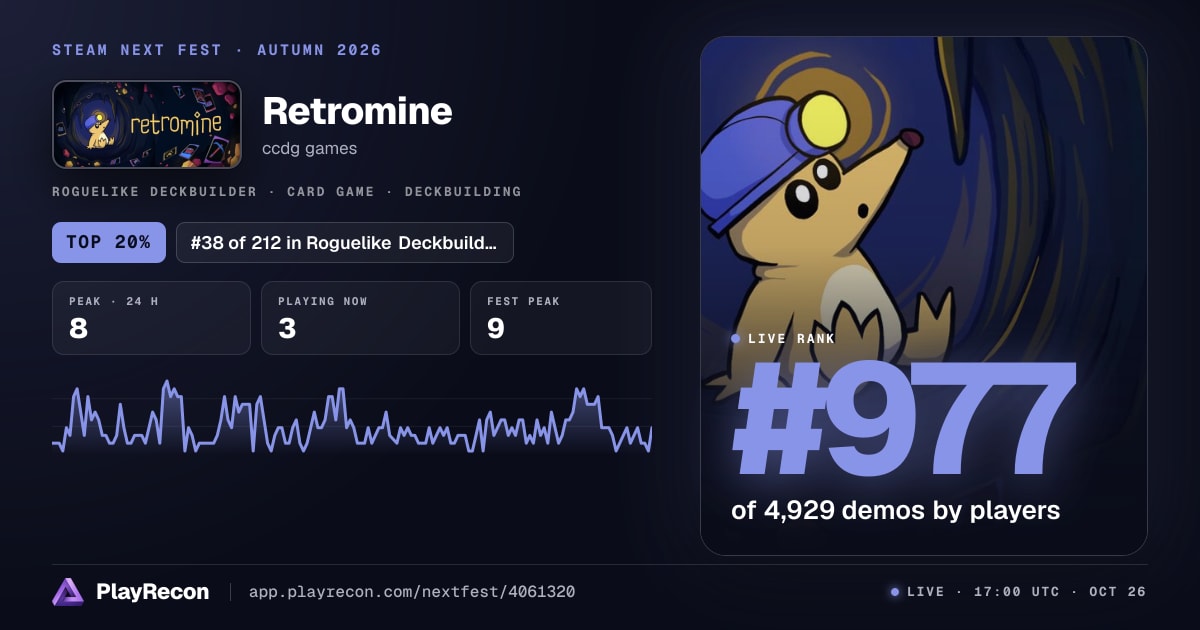Click the TOP 20% badge
This screenshot has width=1200, height=630.
(109, 242)
